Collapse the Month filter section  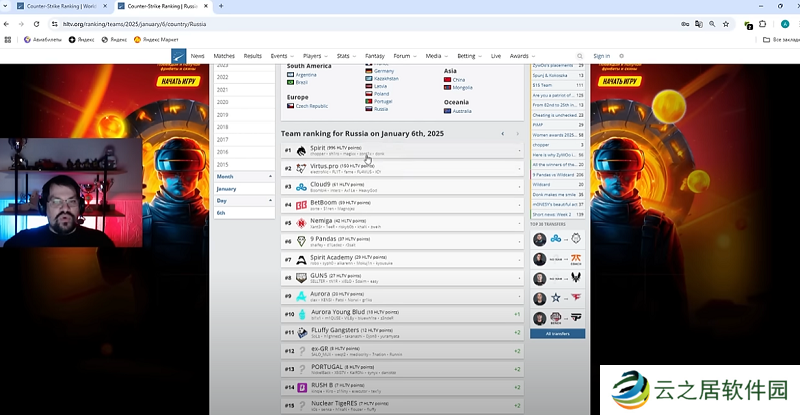tap(270, 176)
